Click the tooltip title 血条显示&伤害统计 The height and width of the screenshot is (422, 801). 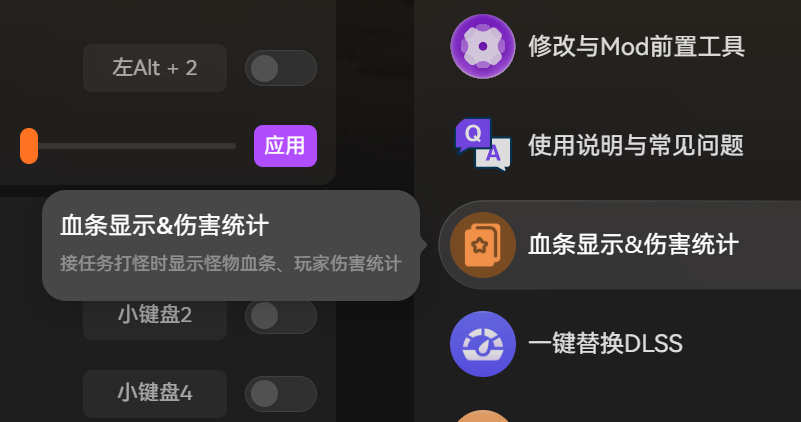click(x=164, y=225)
